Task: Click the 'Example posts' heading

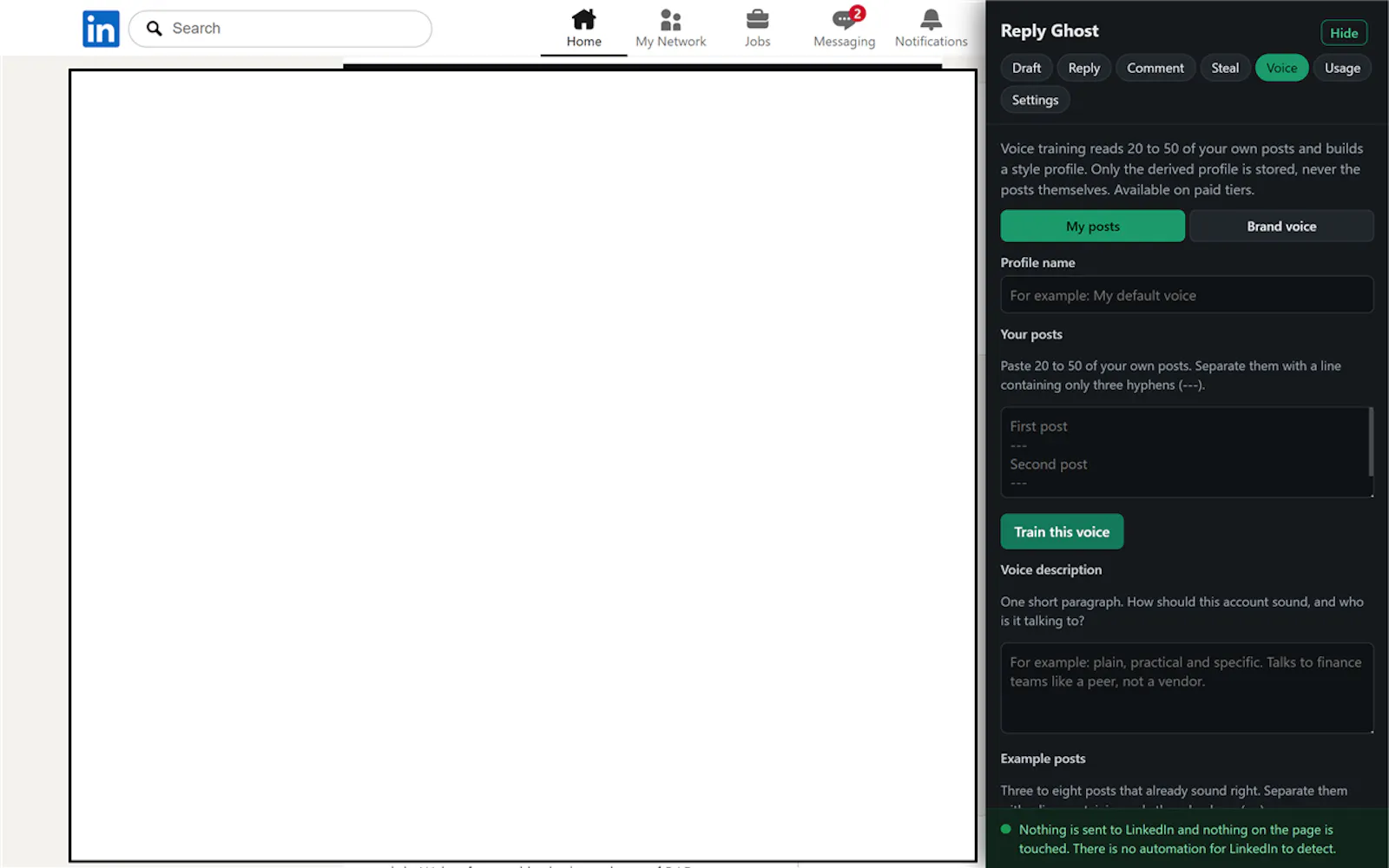Action: [1043, 759]
